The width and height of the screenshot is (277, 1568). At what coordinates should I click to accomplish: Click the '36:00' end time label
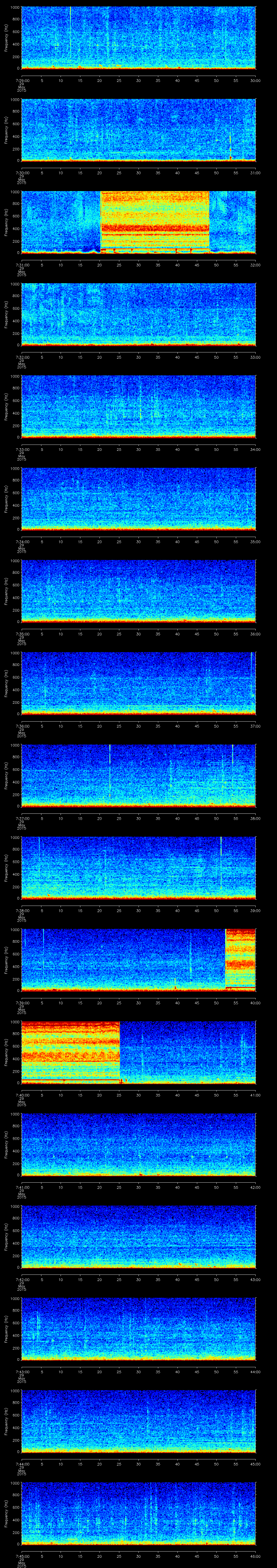(x=256, y=634)
